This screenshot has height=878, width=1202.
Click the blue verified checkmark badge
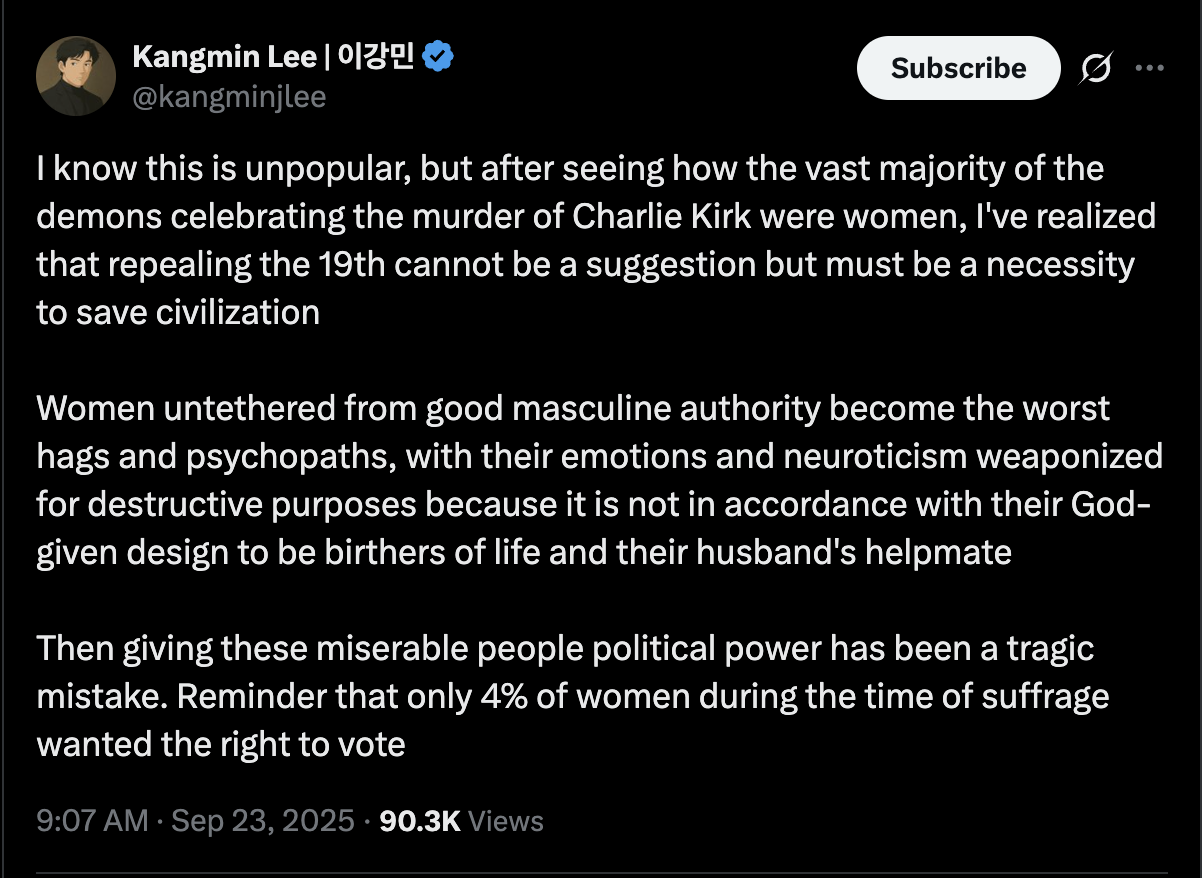coord(439,57)
